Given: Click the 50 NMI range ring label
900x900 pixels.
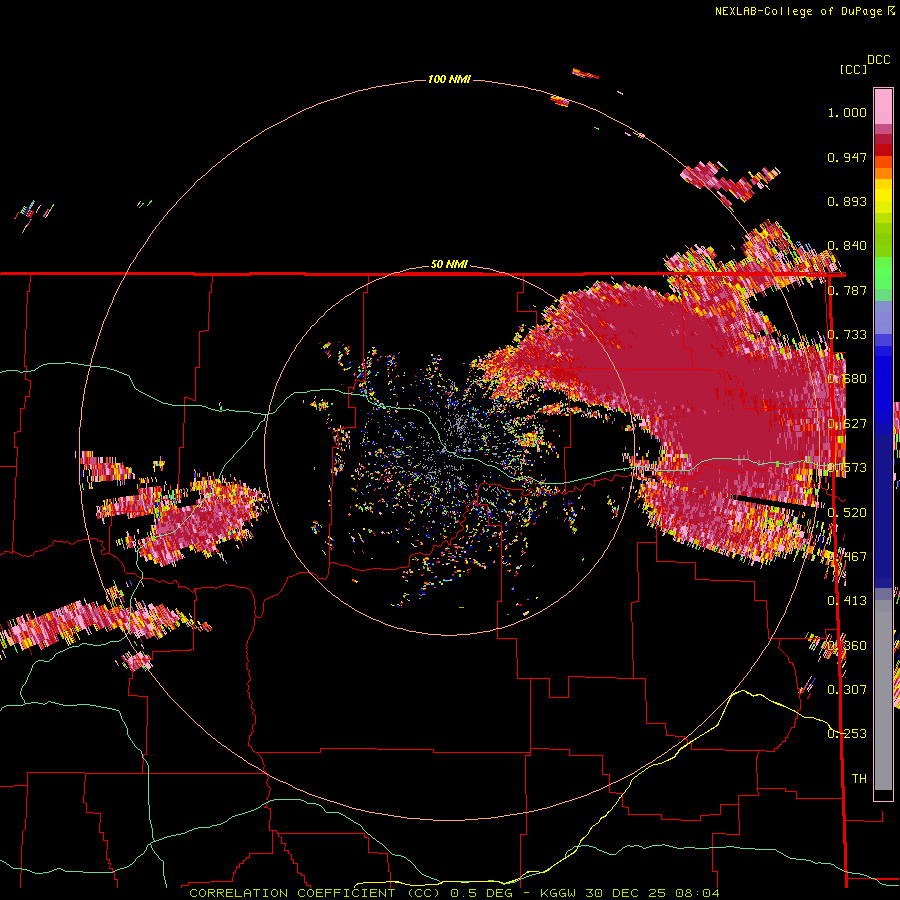Looking at the screenshot, I should [x=449, y=264].
